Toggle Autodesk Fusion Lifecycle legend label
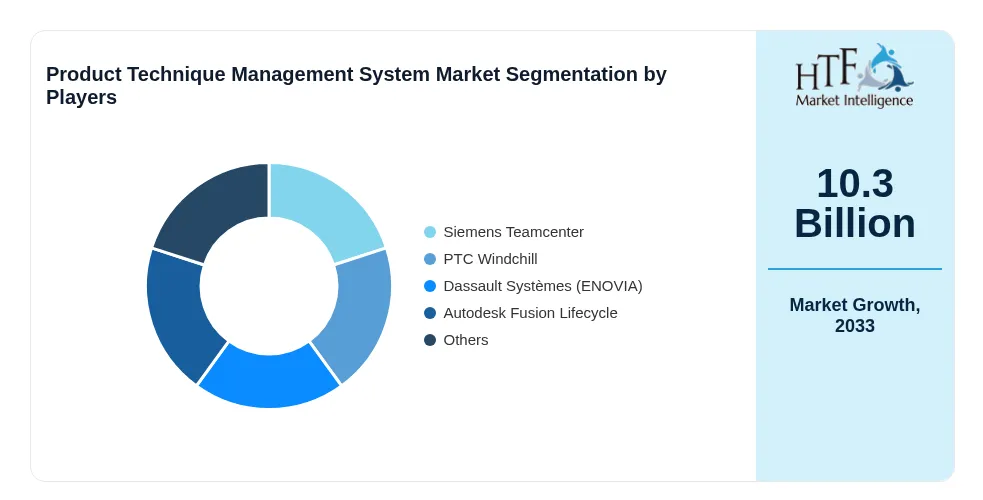Screen dimensions: 983x500 click(x=530, y=313)
